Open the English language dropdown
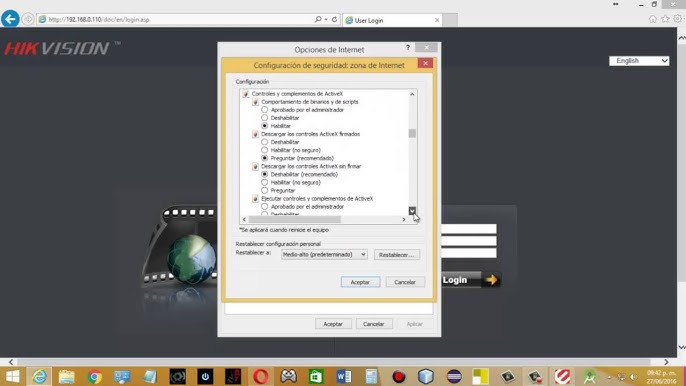 (x=639, y=61)
